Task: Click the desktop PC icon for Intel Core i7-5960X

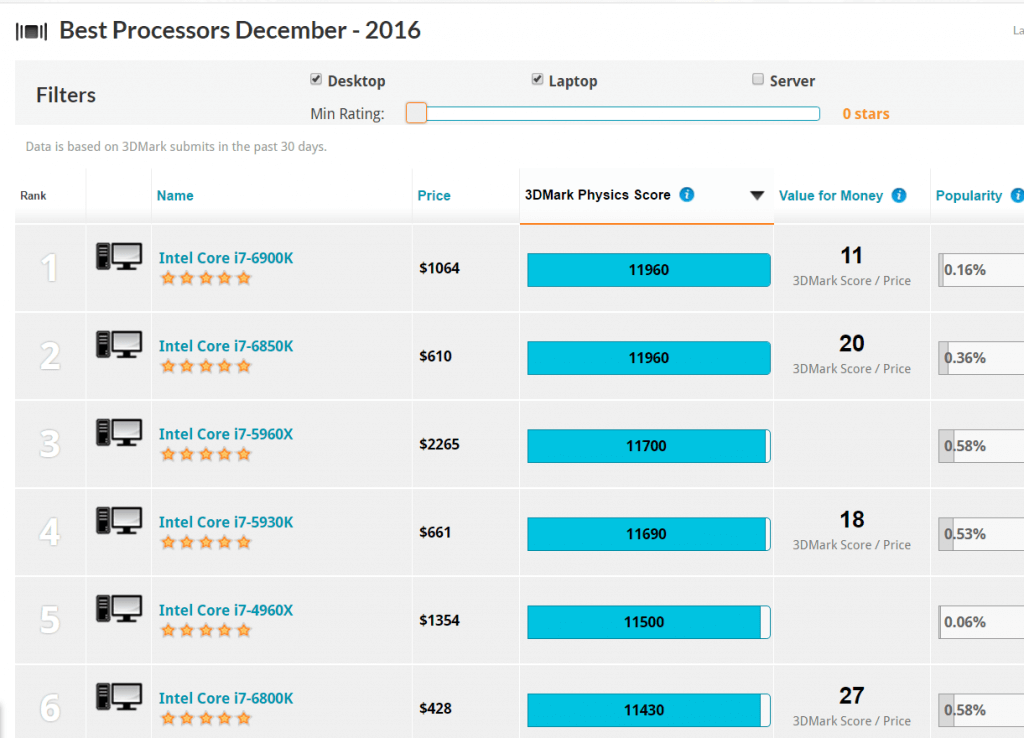Action: coord(119,432)
